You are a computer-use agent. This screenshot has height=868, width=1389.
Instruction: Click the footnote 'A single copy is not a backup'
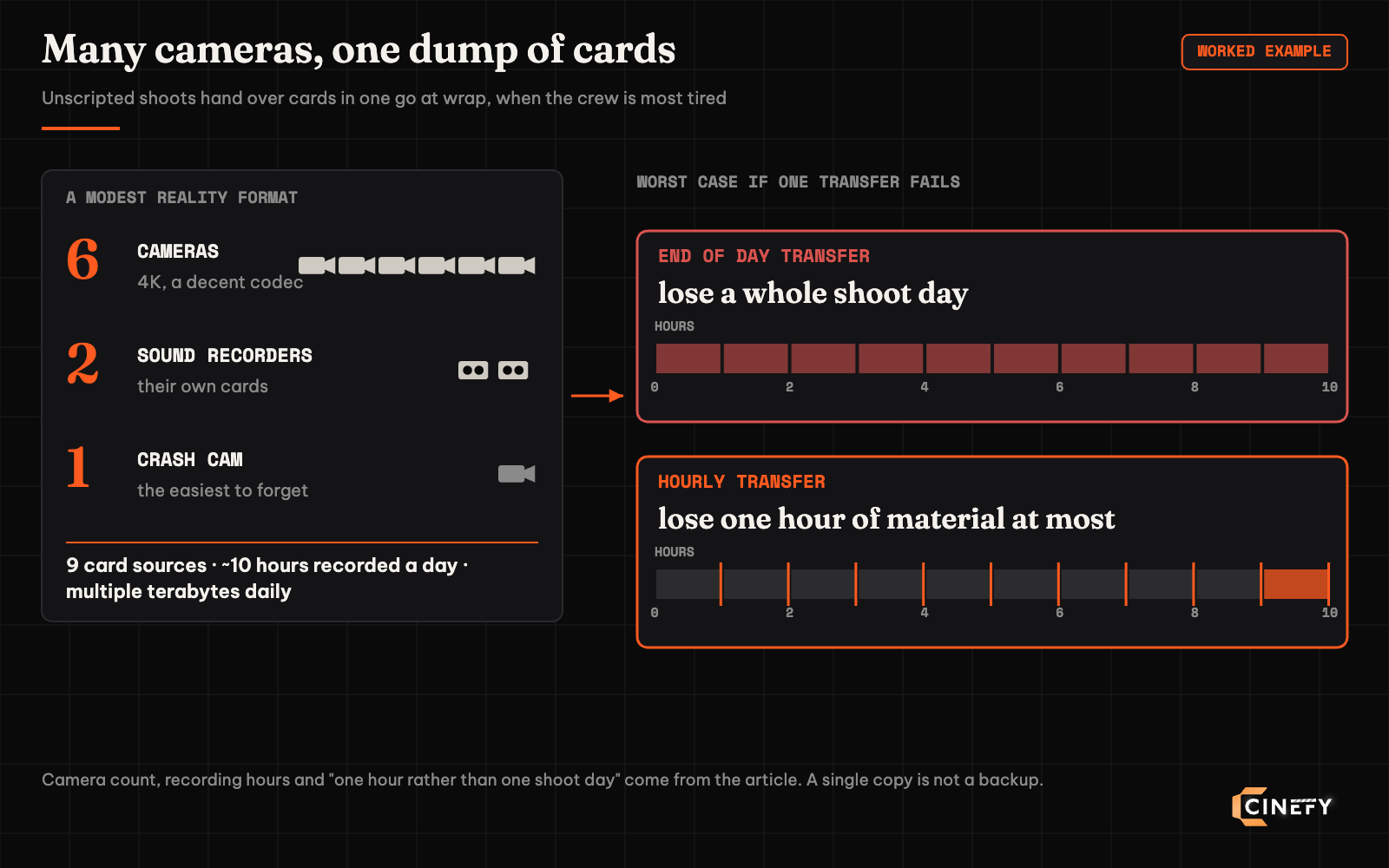925,779
